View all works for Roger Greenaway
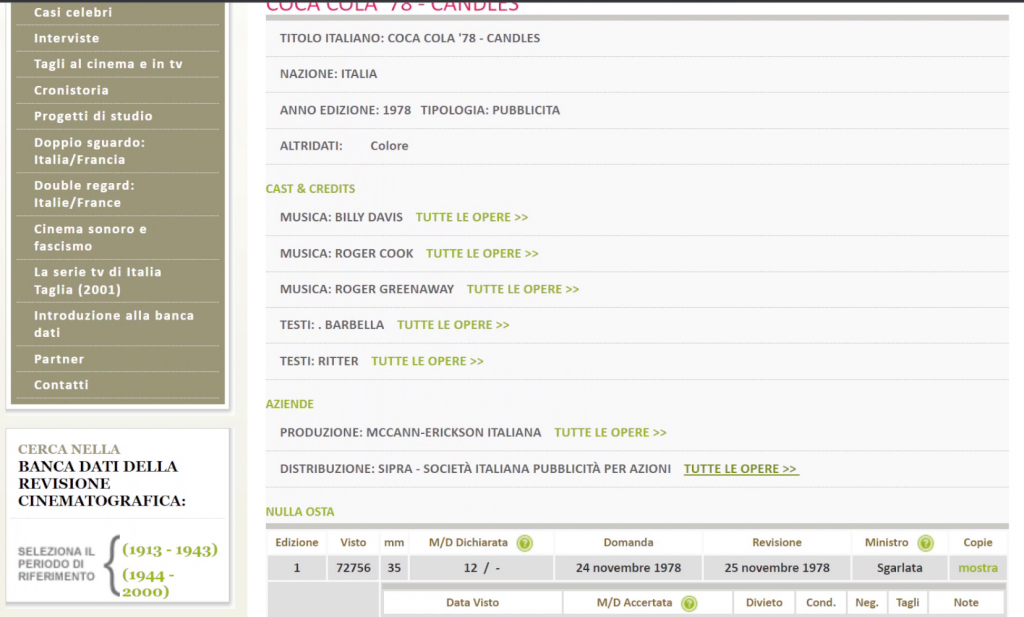This screenshot has height=617, width=1024. [523, 289]
